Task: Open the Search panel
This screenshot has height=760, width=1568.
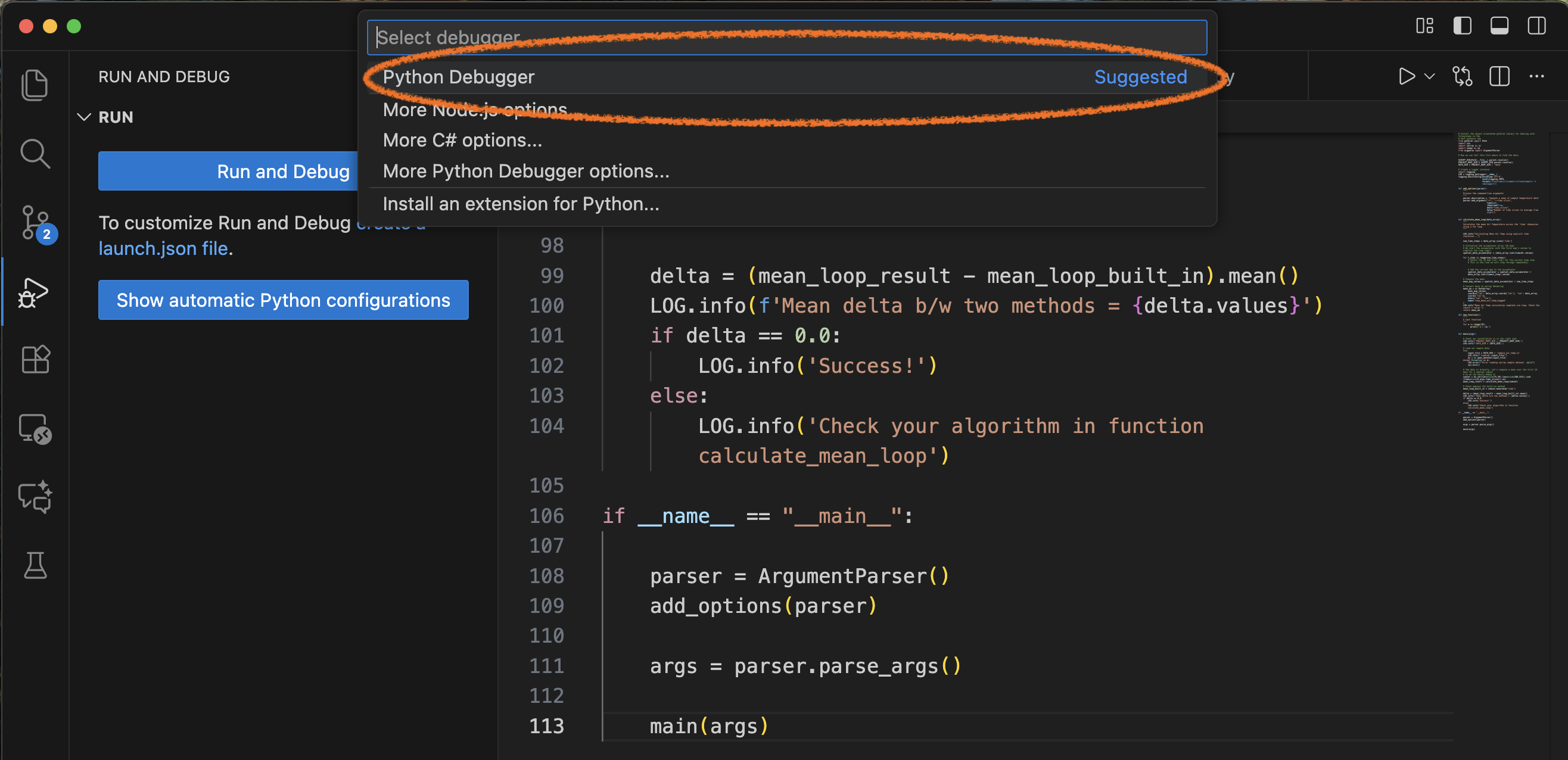Action: [35, 153]
